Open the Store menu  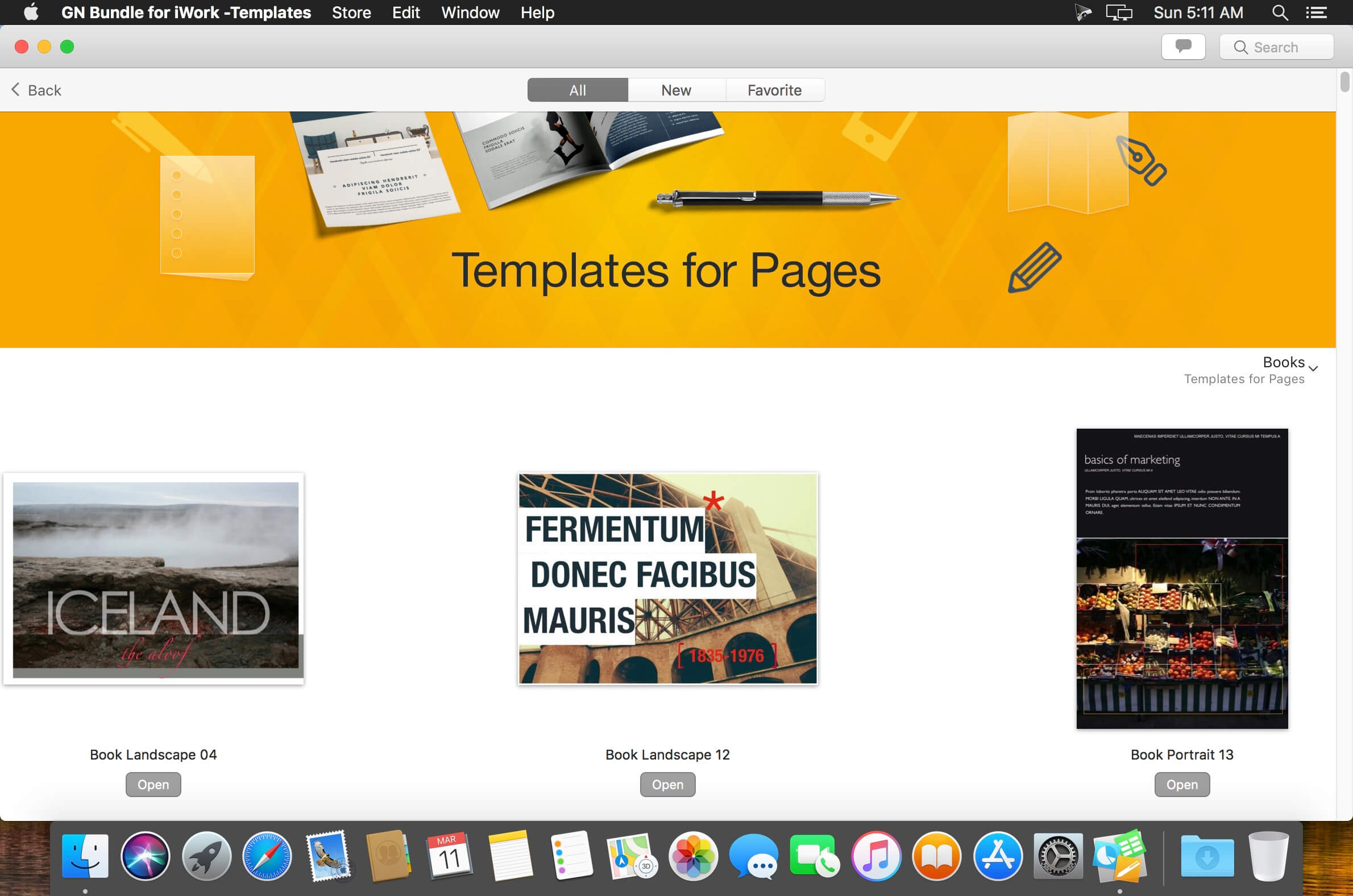351,13
